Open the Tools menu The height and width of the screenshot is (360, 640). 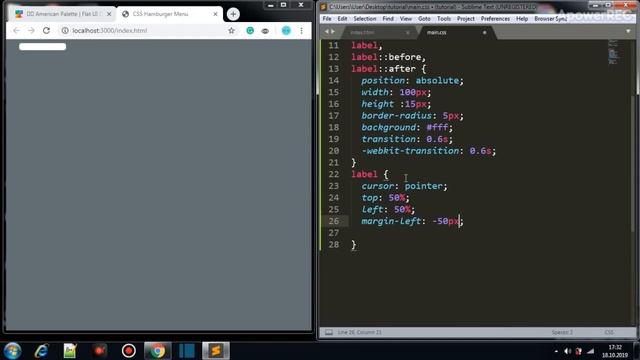[444, 19]
